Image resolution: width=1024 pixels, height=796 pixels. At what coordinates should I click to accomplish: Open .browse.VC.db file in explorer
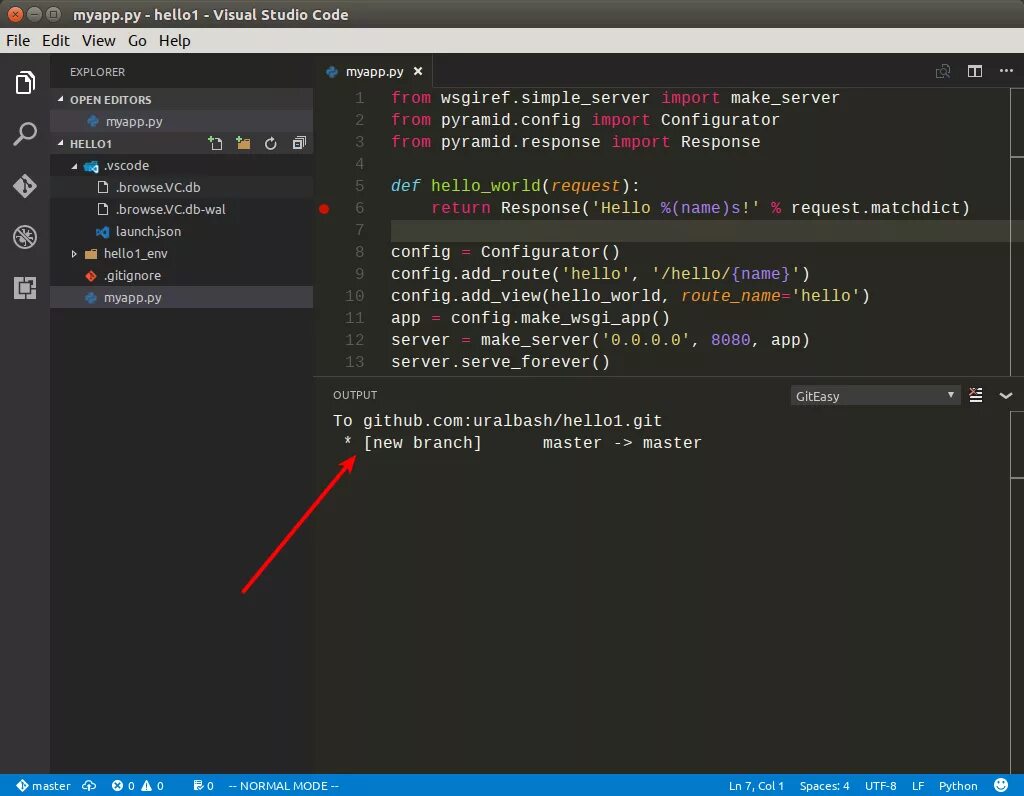pos(181,187)
